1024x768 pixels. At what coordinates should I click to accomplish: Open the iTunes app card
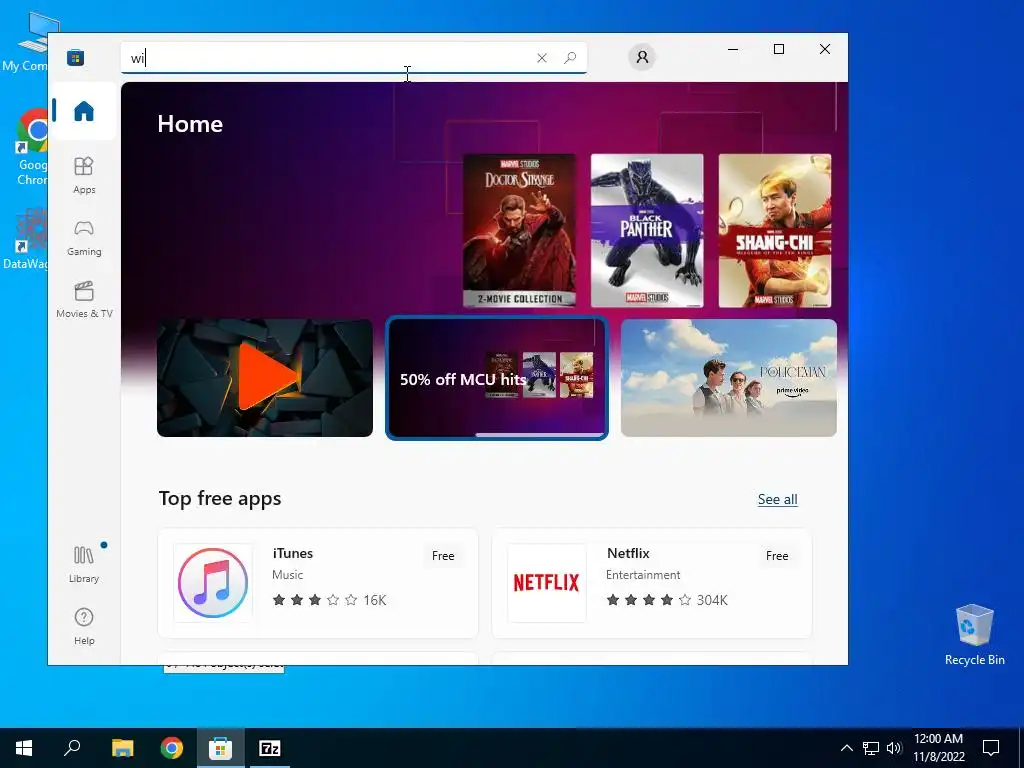pos(318,583)
